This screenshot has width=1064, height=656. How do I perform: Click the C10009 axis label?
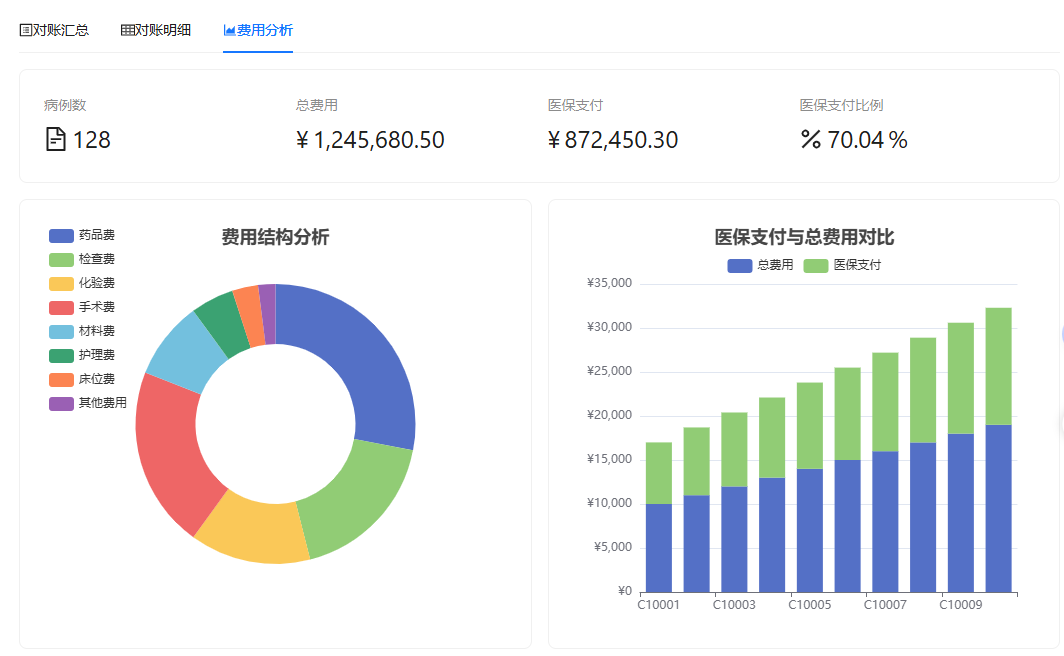[x=961, y=604]
